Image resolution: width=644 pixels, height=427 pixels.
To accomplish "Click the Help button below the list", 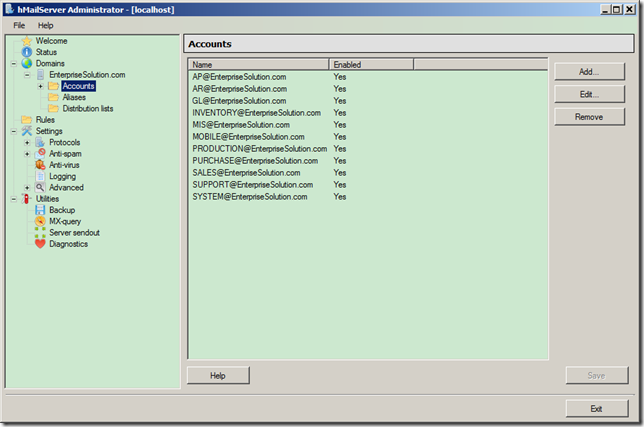I will point(218,375).
